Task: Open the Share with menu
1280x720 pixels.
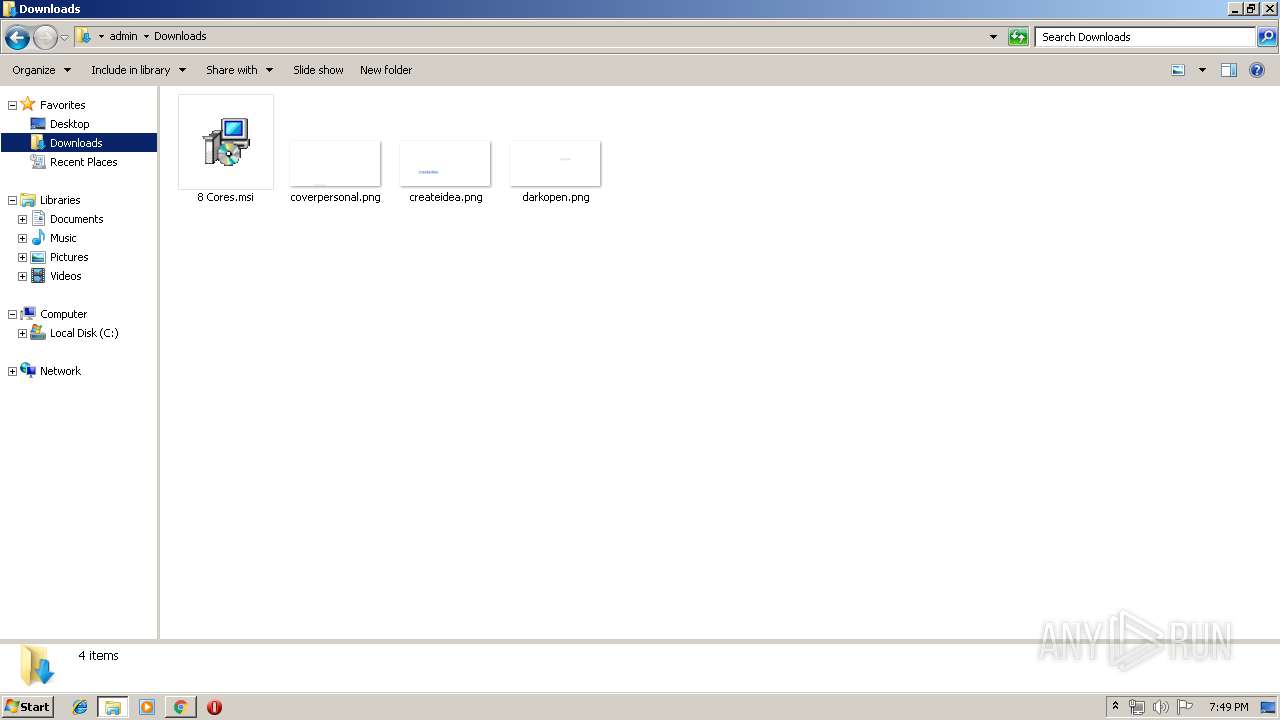Action: [x=239, y=70]
